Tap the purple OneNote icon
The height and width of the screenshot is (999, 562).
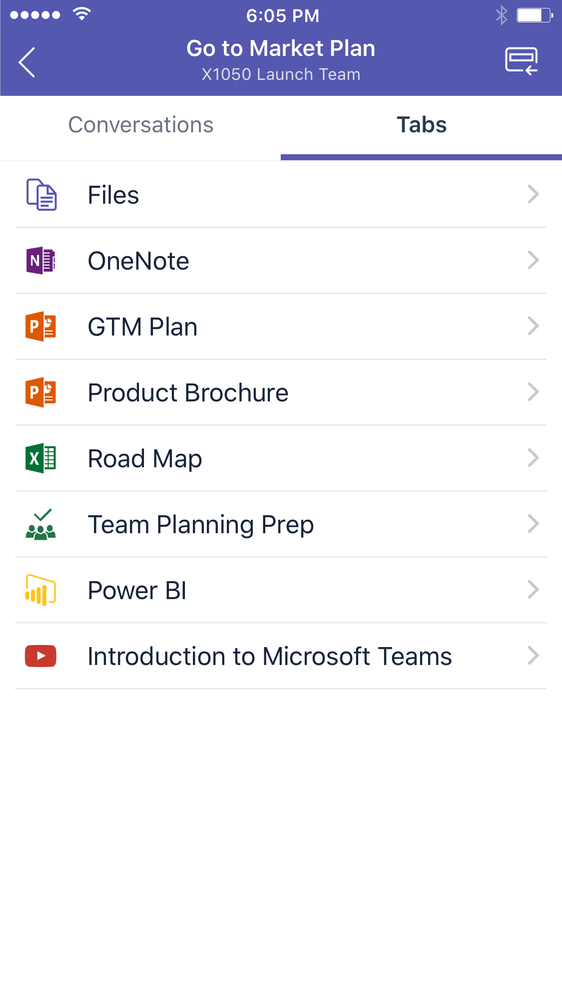(41, 261)
